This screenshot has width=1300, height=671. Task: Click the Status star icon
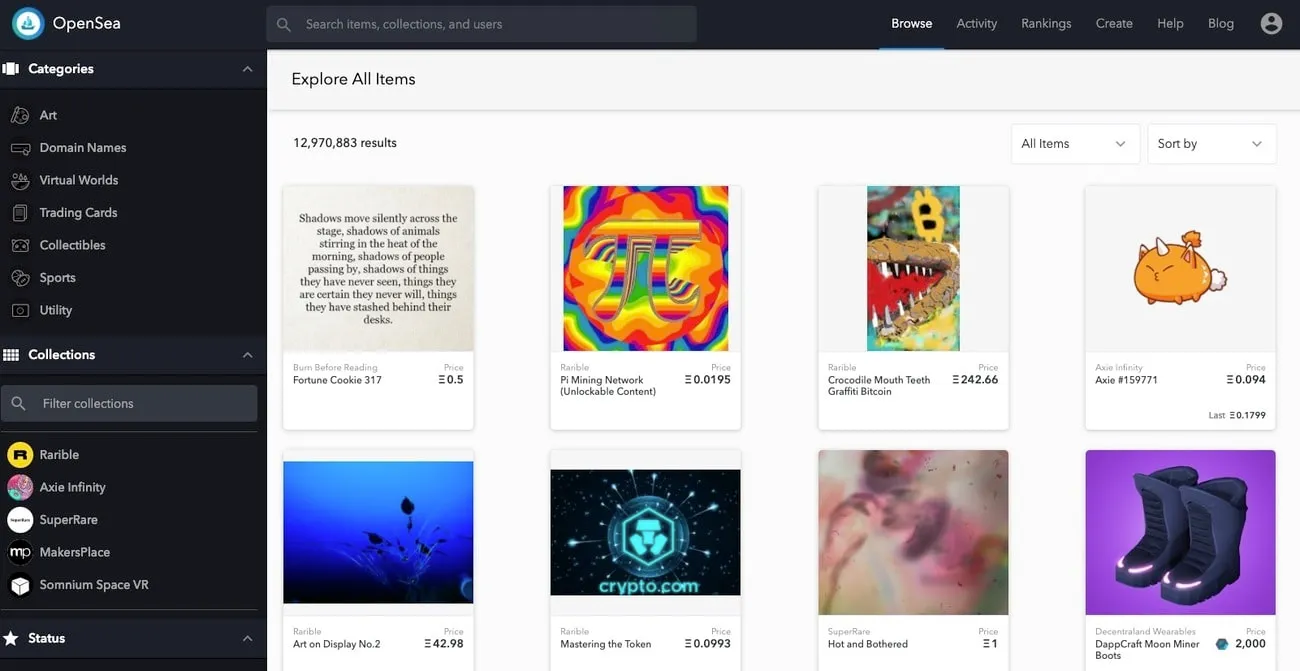coord(11,638)
